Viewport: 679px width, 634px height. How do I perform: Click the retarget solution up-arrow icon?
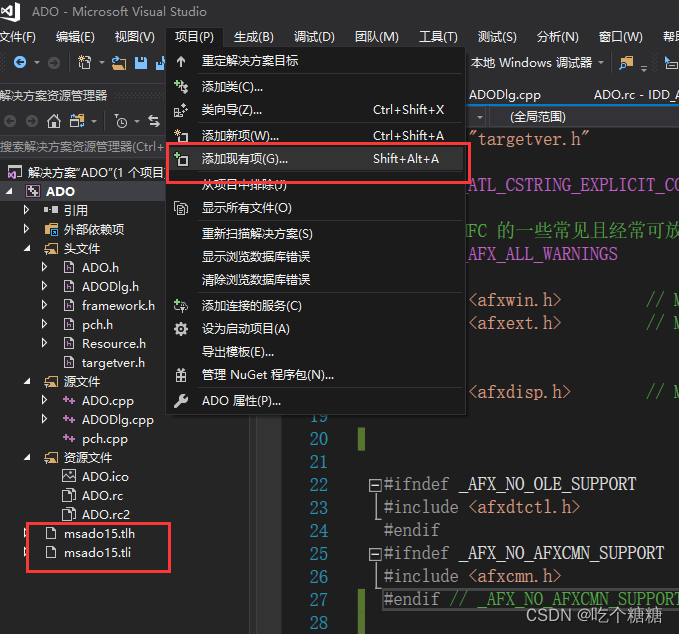[181, 61]
